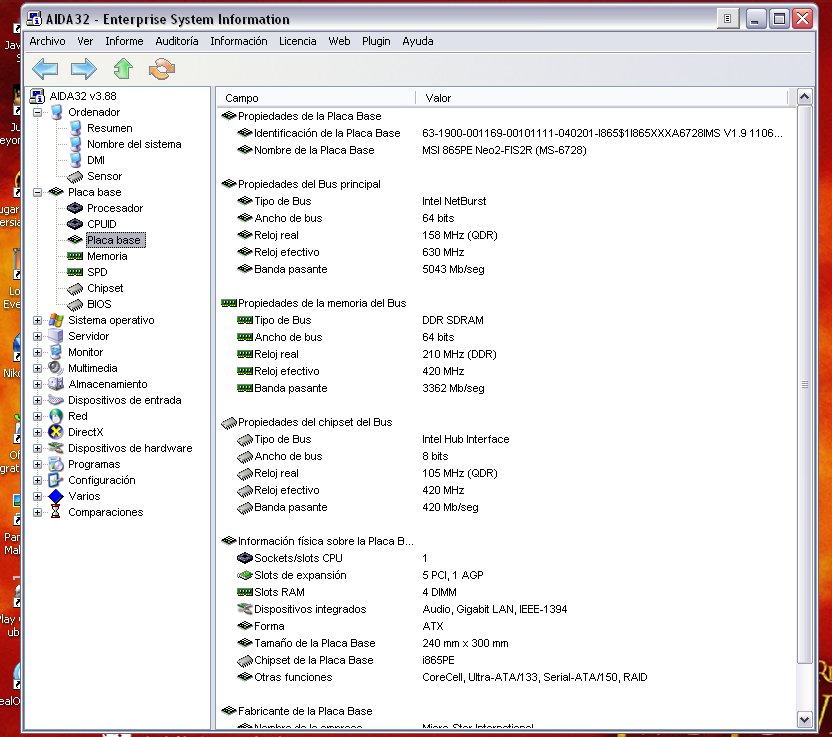Viewport: 832px width, 737px height.
Task: Click the vertical scrollbar thumb
Action: click(x=804, y=384)
